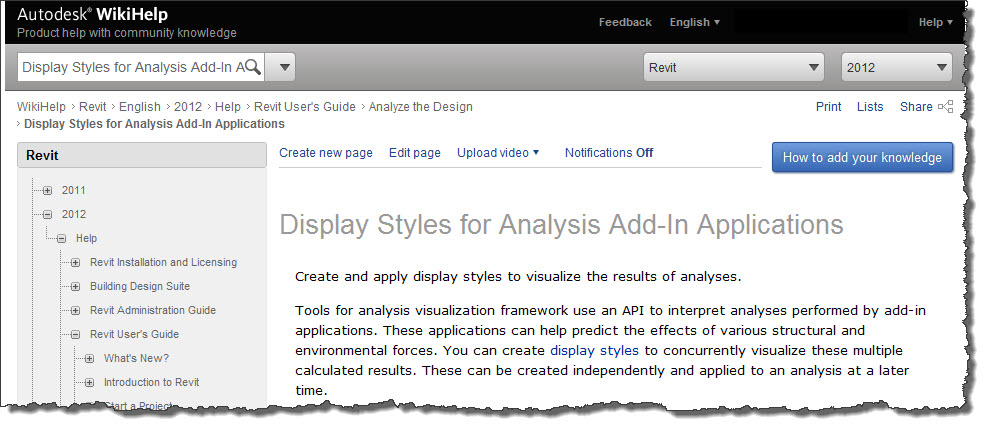
Task: Click in the search text field
Action: point(130,68)
